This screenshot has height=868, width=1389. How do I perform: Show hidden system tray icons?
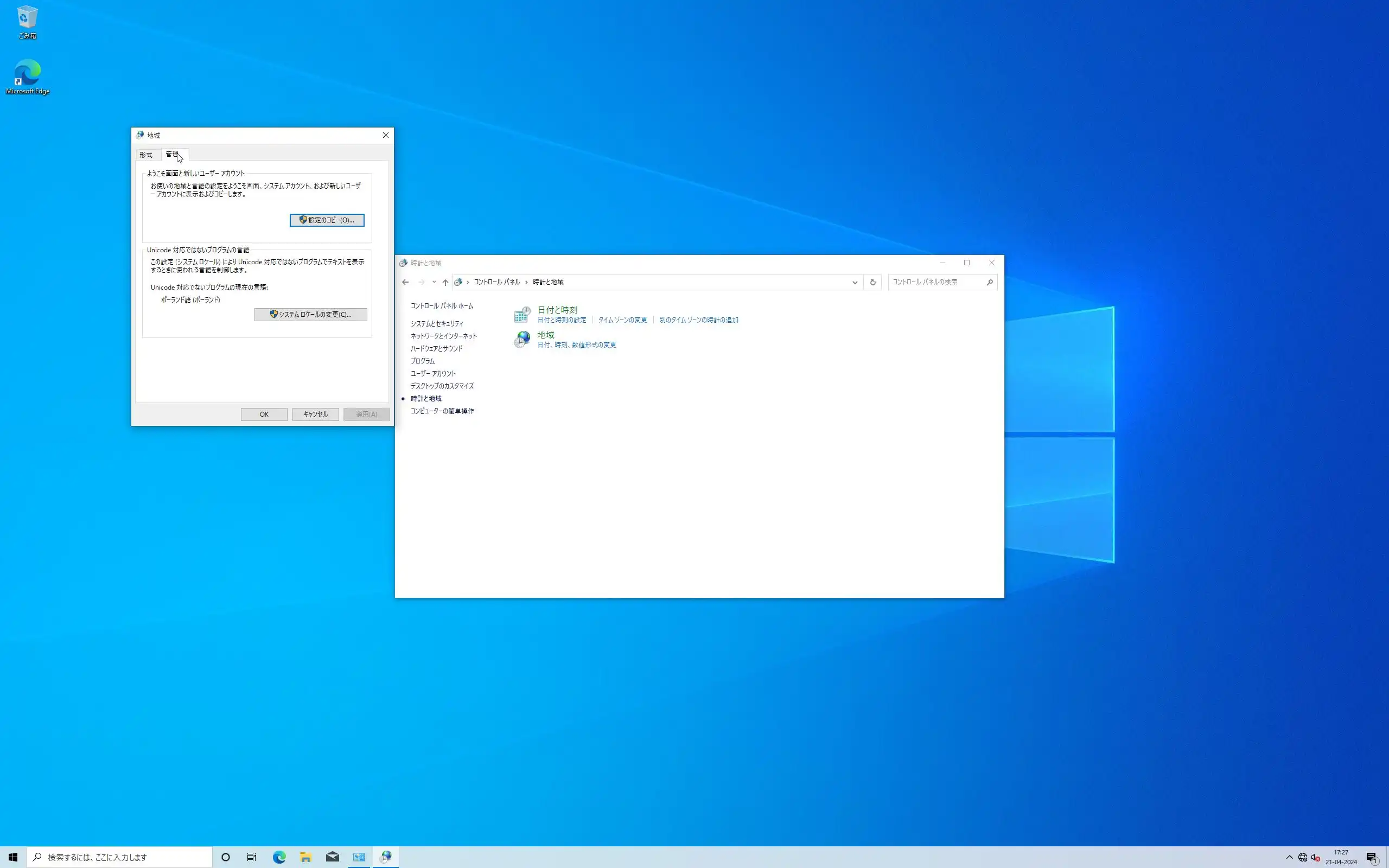[1289, 857]
